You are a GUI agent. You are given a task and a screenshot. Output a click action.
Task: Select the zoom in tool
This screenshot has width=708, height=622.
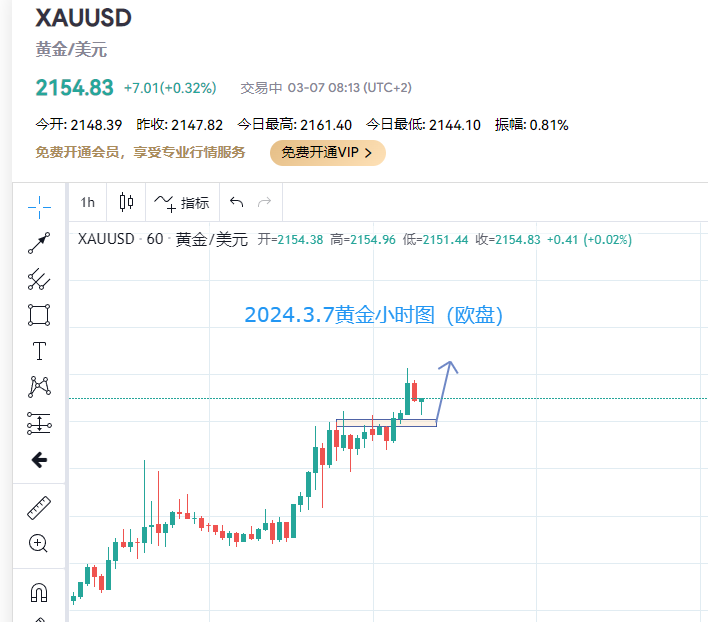pos(38,543)
